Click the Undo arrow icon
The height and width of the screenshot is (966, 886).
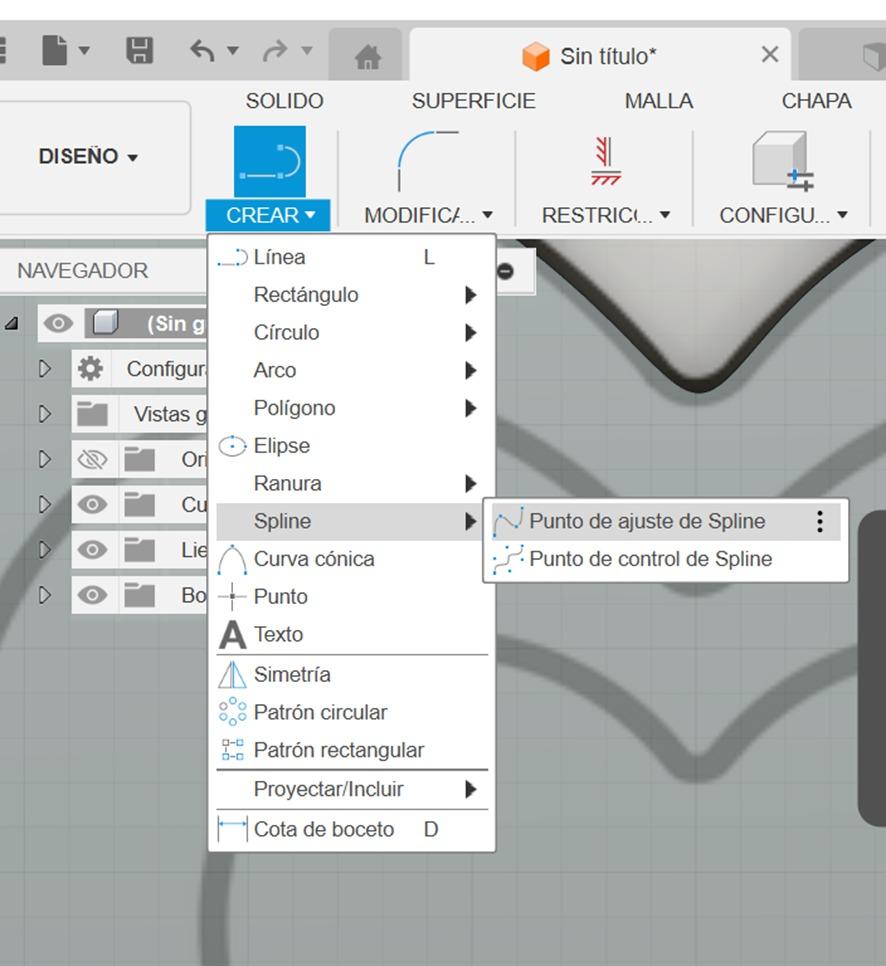[x=203, y=52]
